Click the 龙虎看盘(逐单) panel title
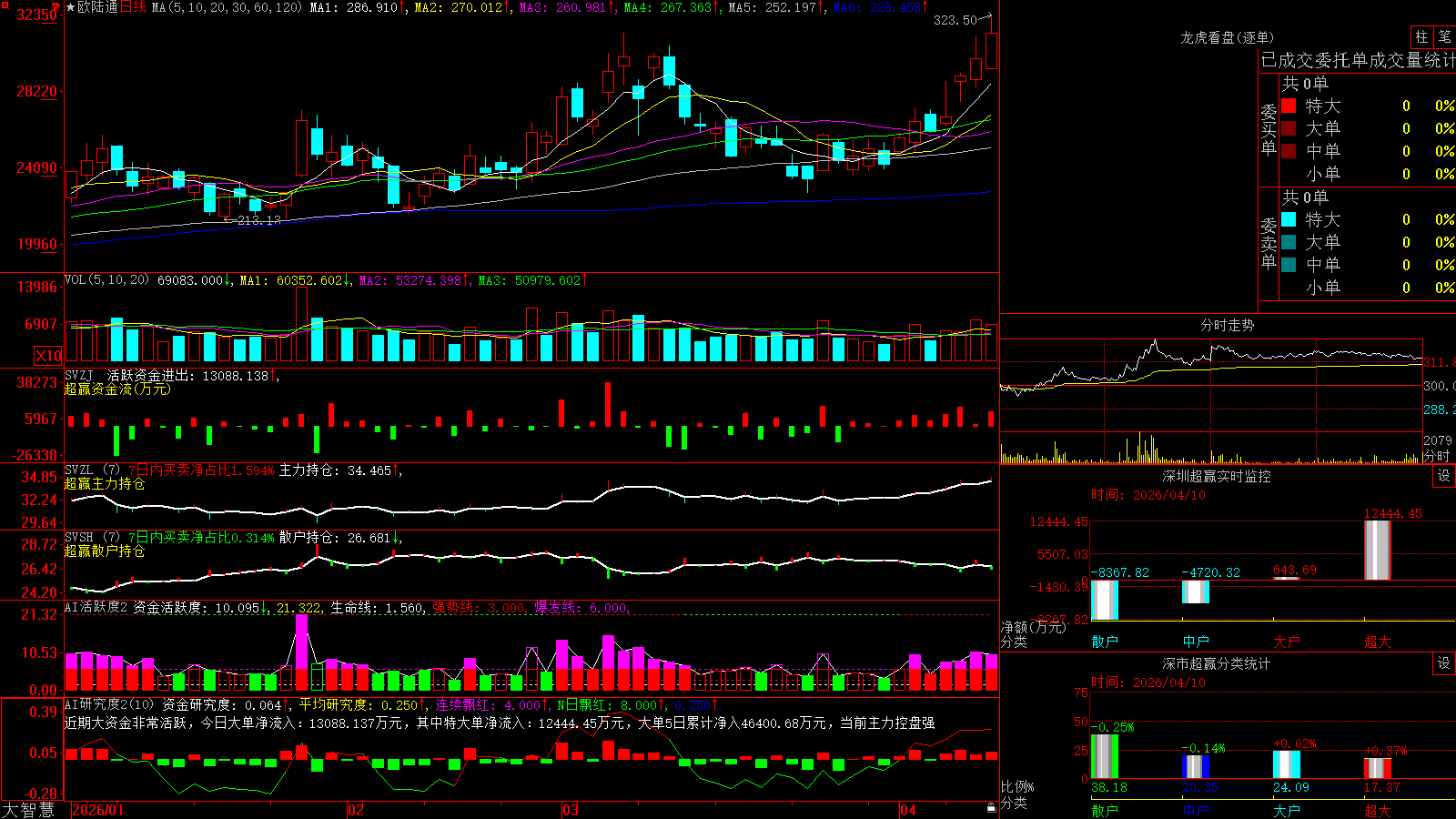The image size is (1456, 819). tap(1227, 37)
